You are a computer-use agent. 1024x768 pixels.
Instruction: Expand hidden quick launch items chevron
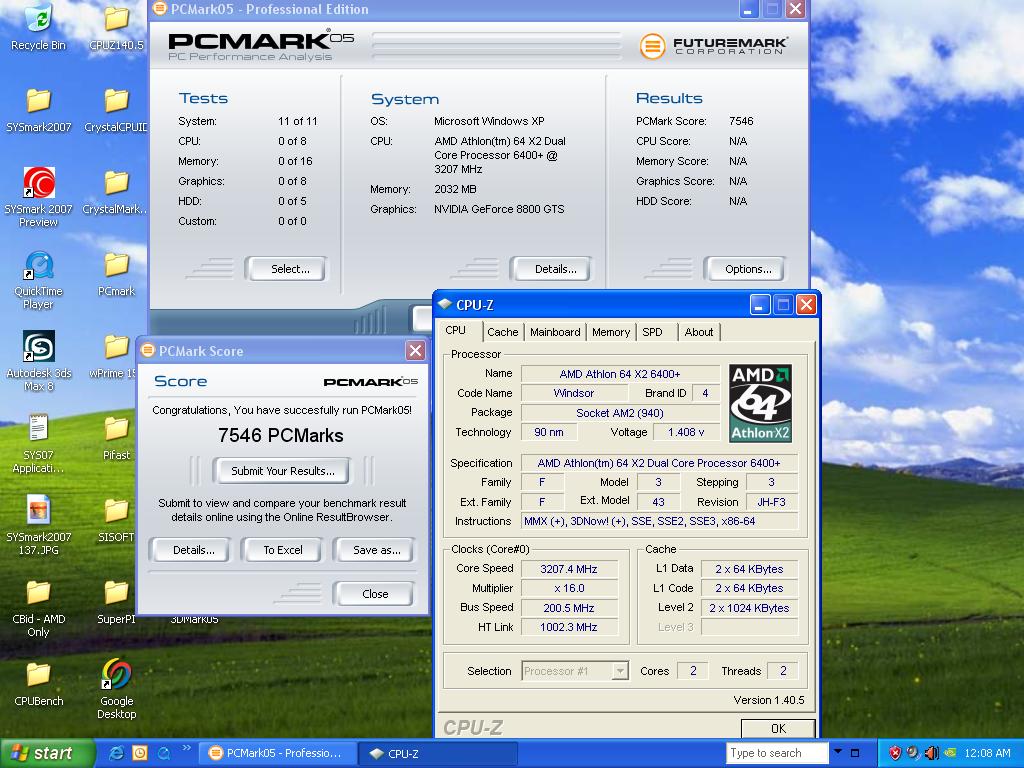[x=187, y=748]
